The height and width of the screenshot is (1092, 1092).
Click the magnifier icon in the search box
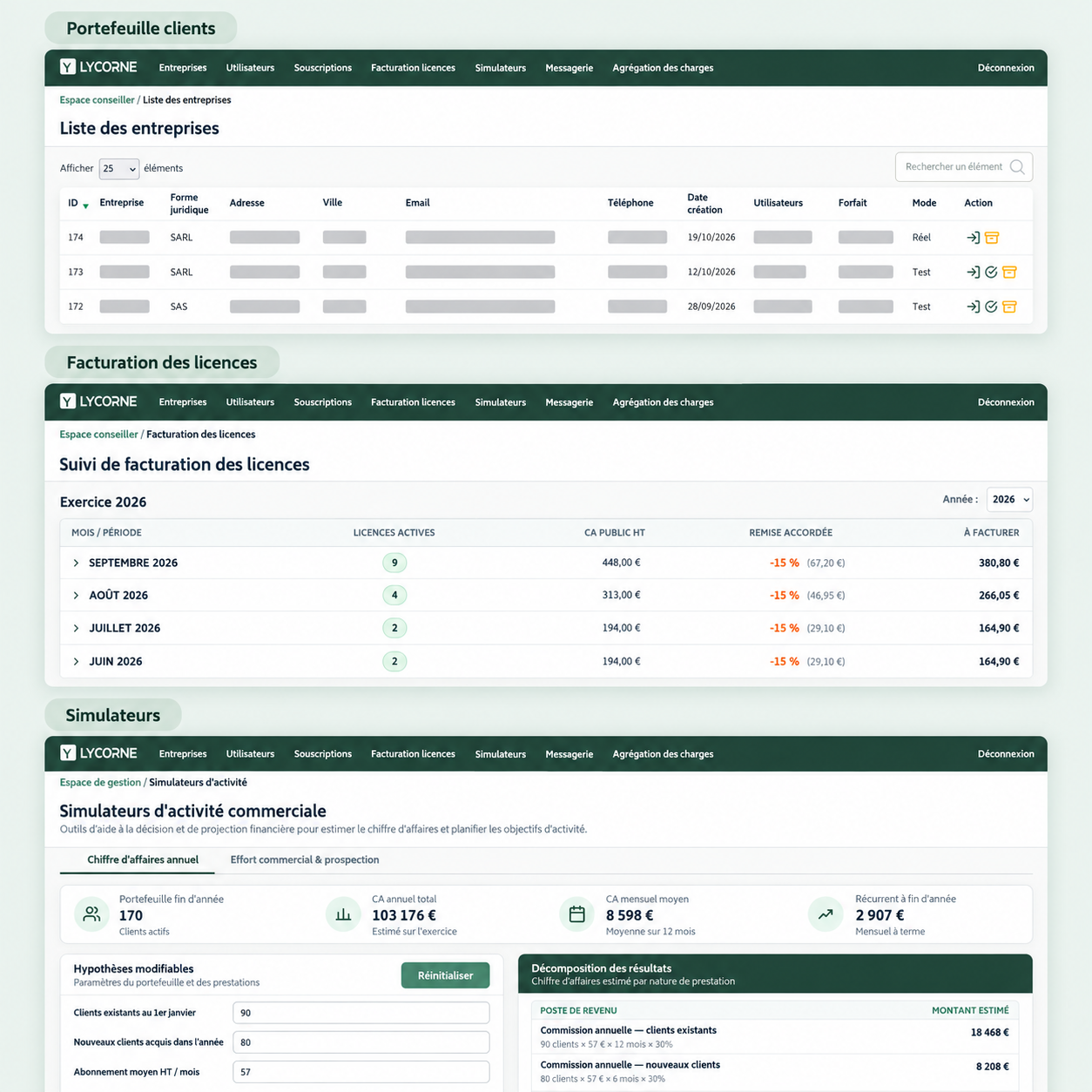point(1017,167)
